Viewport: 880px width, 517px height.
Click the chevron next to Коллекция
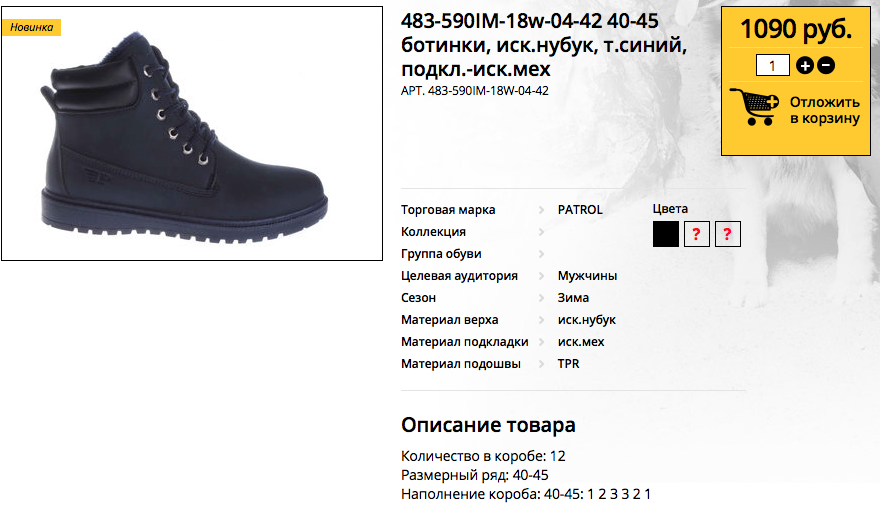click(542, 232)
